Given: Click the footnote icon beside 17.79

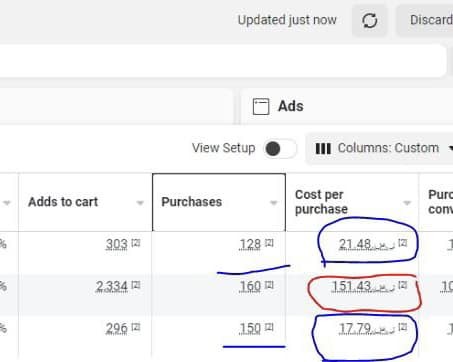Looking at the screenshot, I should 403,327.
